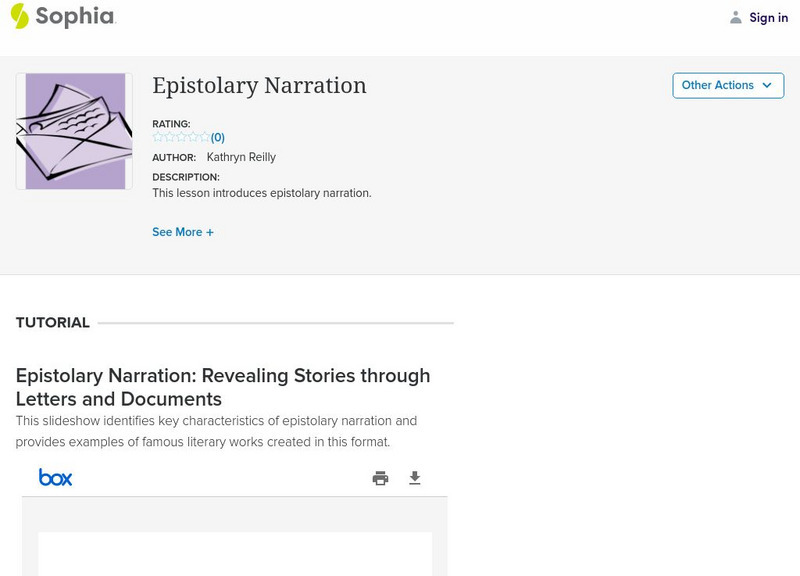The width and height of the screenshot is (800, 576).
Task: Click the Sophia logo
Action: click(62, 16)
